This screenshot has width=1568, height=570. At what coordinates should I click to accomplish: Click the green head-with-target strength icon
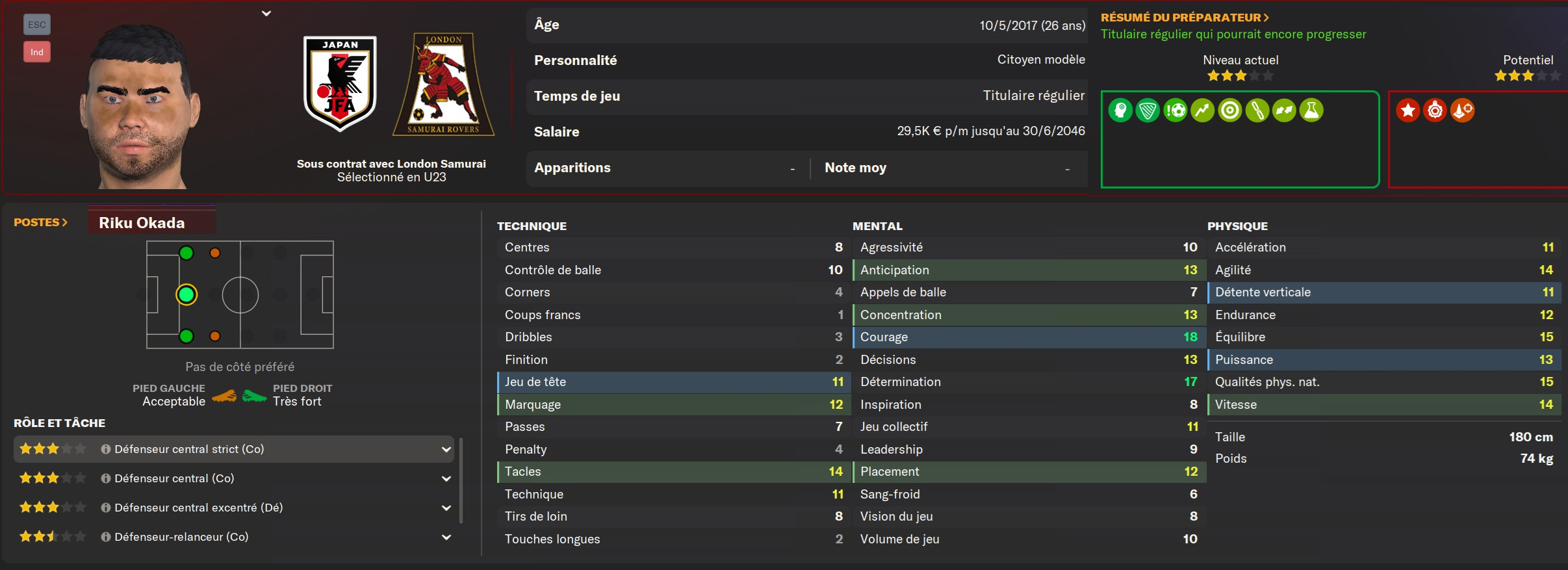(1120, 110)
